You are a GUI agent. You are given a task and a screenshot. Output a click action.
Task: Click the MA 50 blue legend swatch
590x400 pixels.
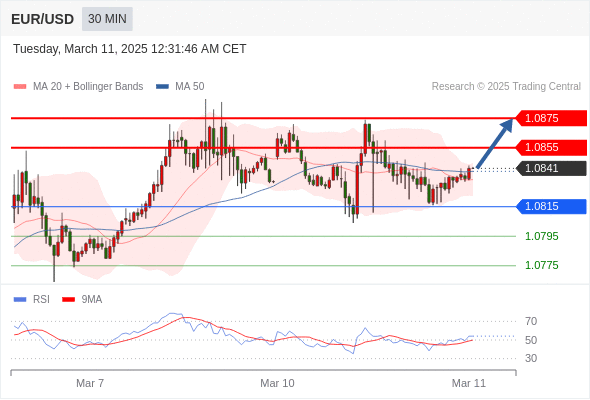point(162,87)
